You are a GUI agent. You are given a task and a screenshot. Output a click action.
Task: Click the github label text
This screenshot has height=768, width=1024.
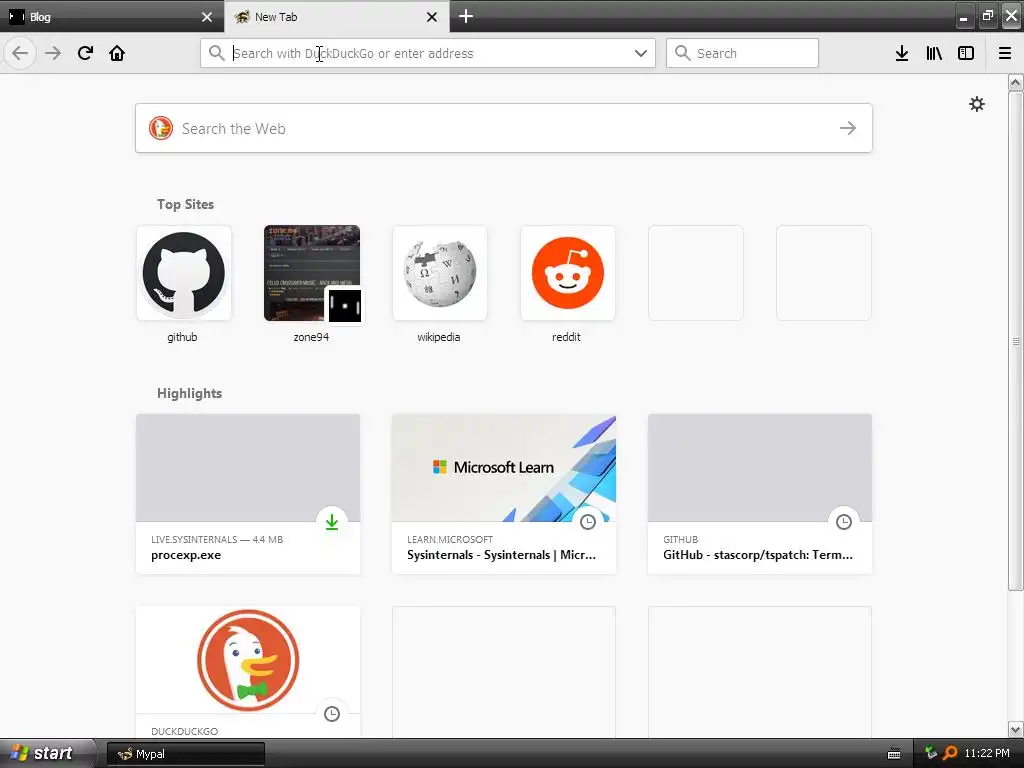tap(182, 337)
